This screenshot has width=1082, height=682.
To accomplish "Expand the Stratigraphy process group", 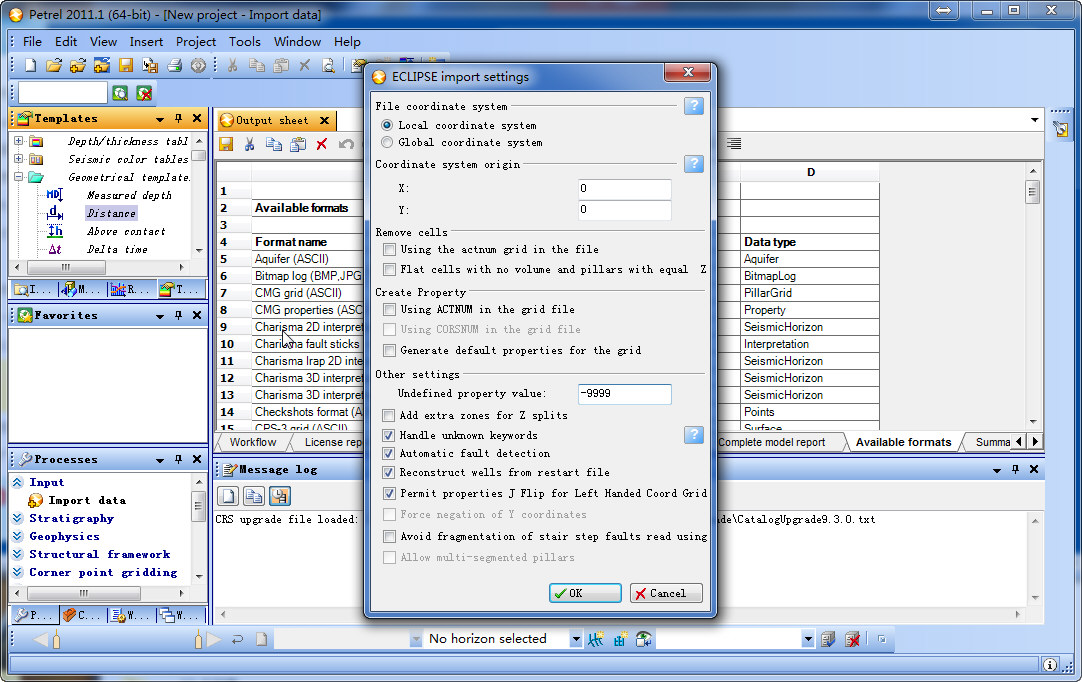I will pos(18,518).
